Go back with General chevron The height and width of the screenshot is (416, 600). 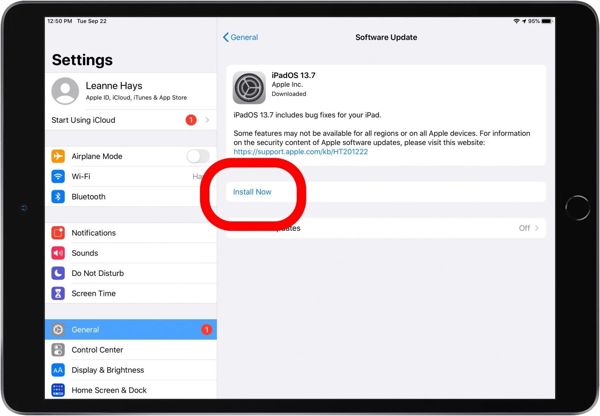(226, 37)
